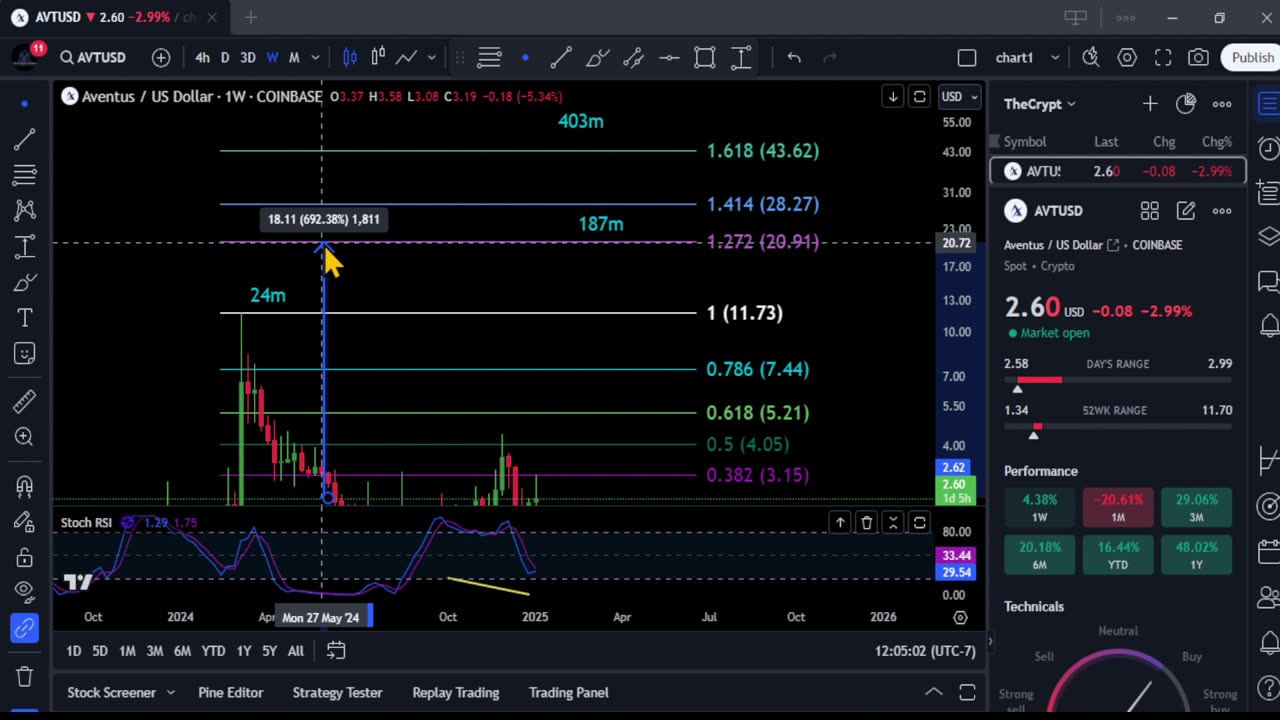Select the trend line tool in top toolbar
The image size is (1280, 720).
pyautogui.click(x=561, y=57)
